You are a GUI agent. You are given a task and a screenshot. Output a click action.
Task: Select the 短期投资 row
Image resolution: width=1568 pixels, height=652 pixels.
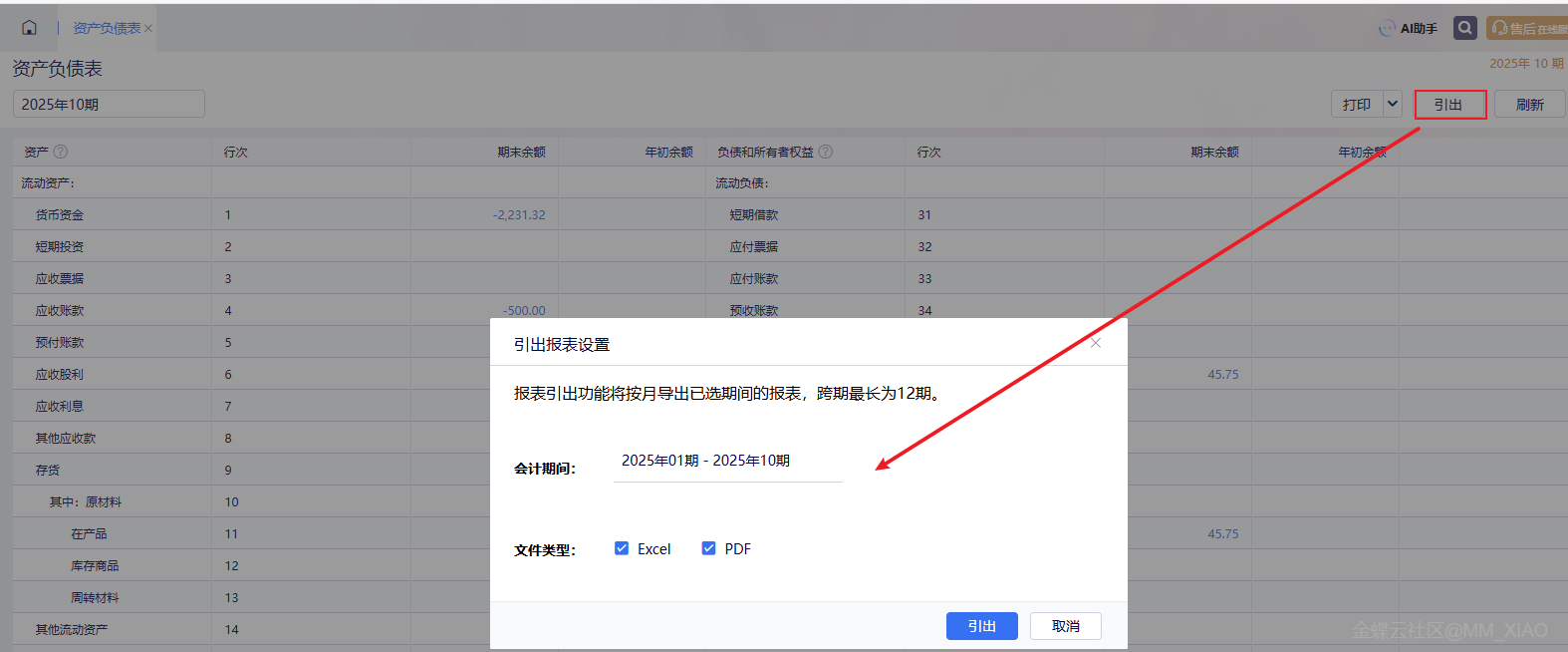tap(60, 247)
